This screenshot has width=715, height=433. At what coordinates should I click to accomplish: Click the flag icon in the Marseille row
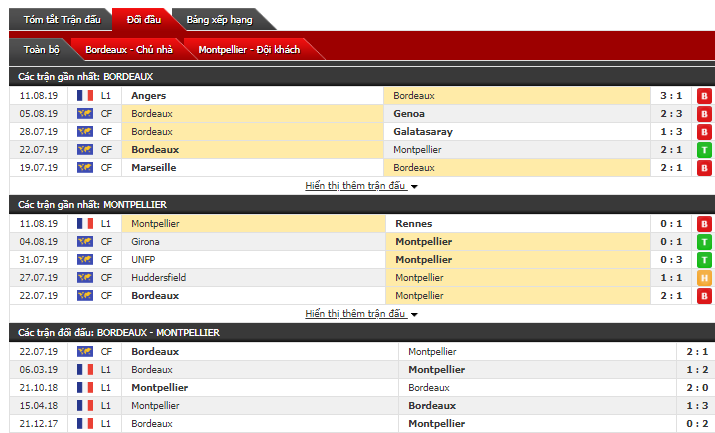click(85, 168)
